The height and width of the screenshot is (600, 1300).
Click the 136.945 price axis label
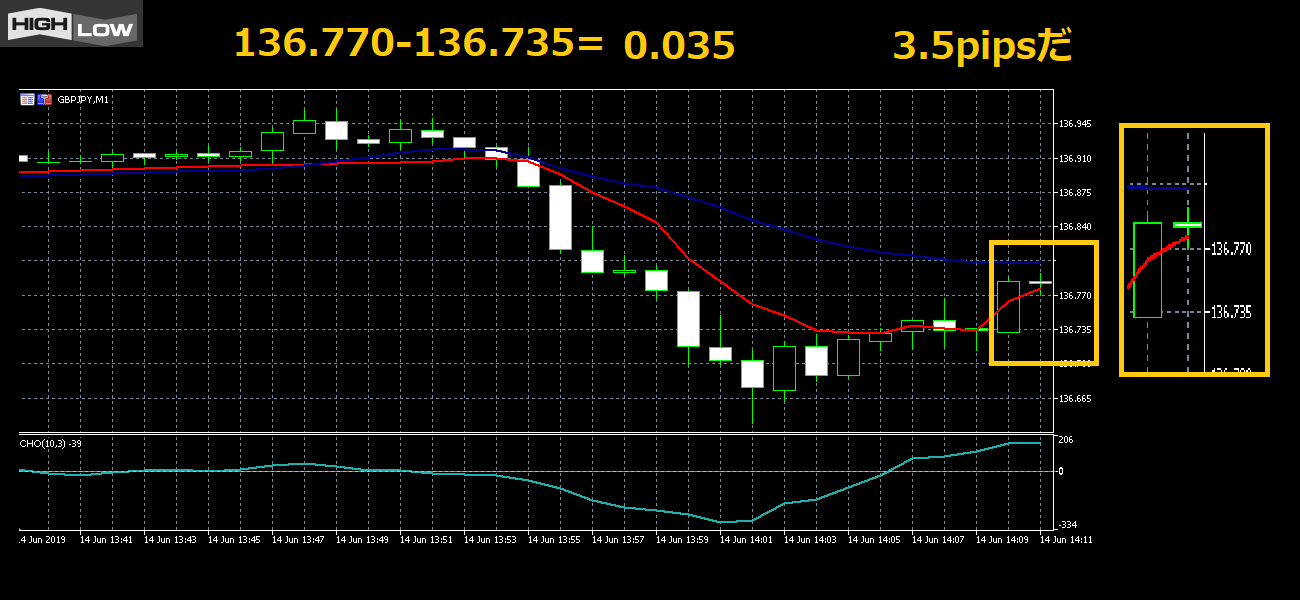(x=1076, y=124)
